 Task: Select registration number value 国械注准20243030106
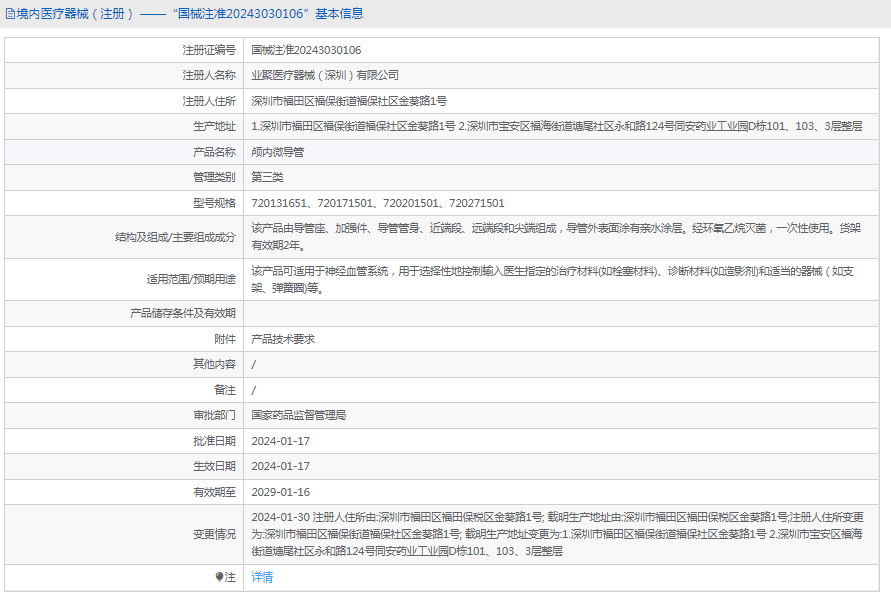pyautogui.click(x=306, y=50)
